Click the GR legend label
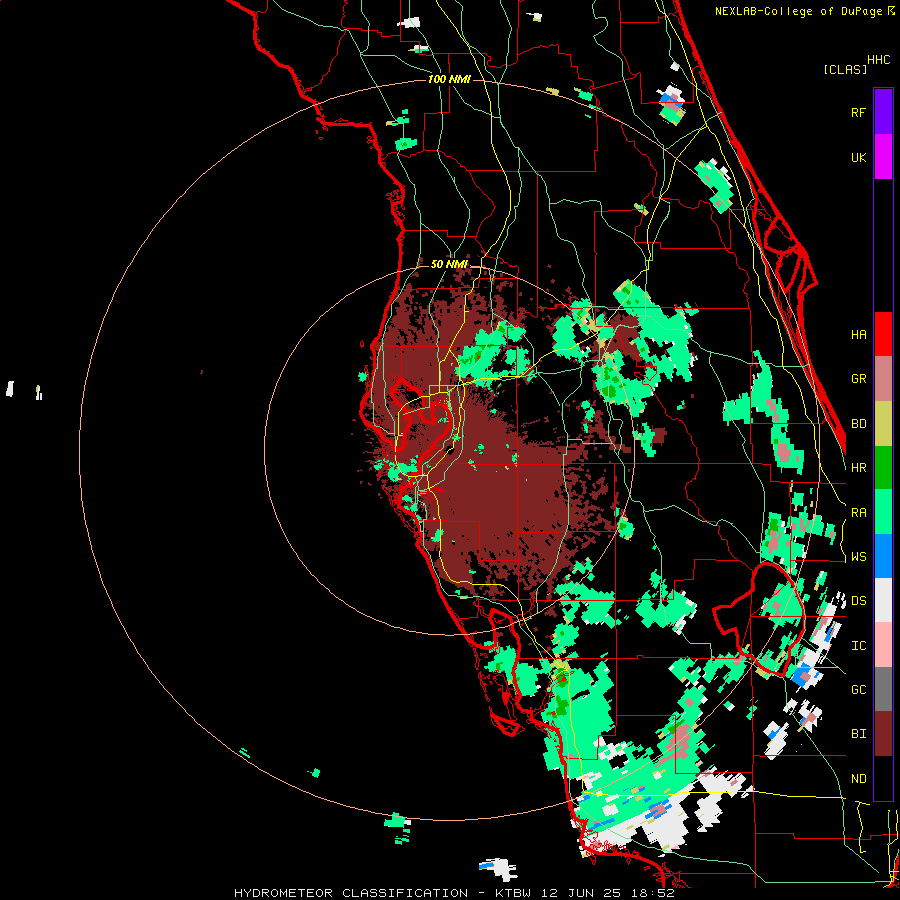 (858, 379)
